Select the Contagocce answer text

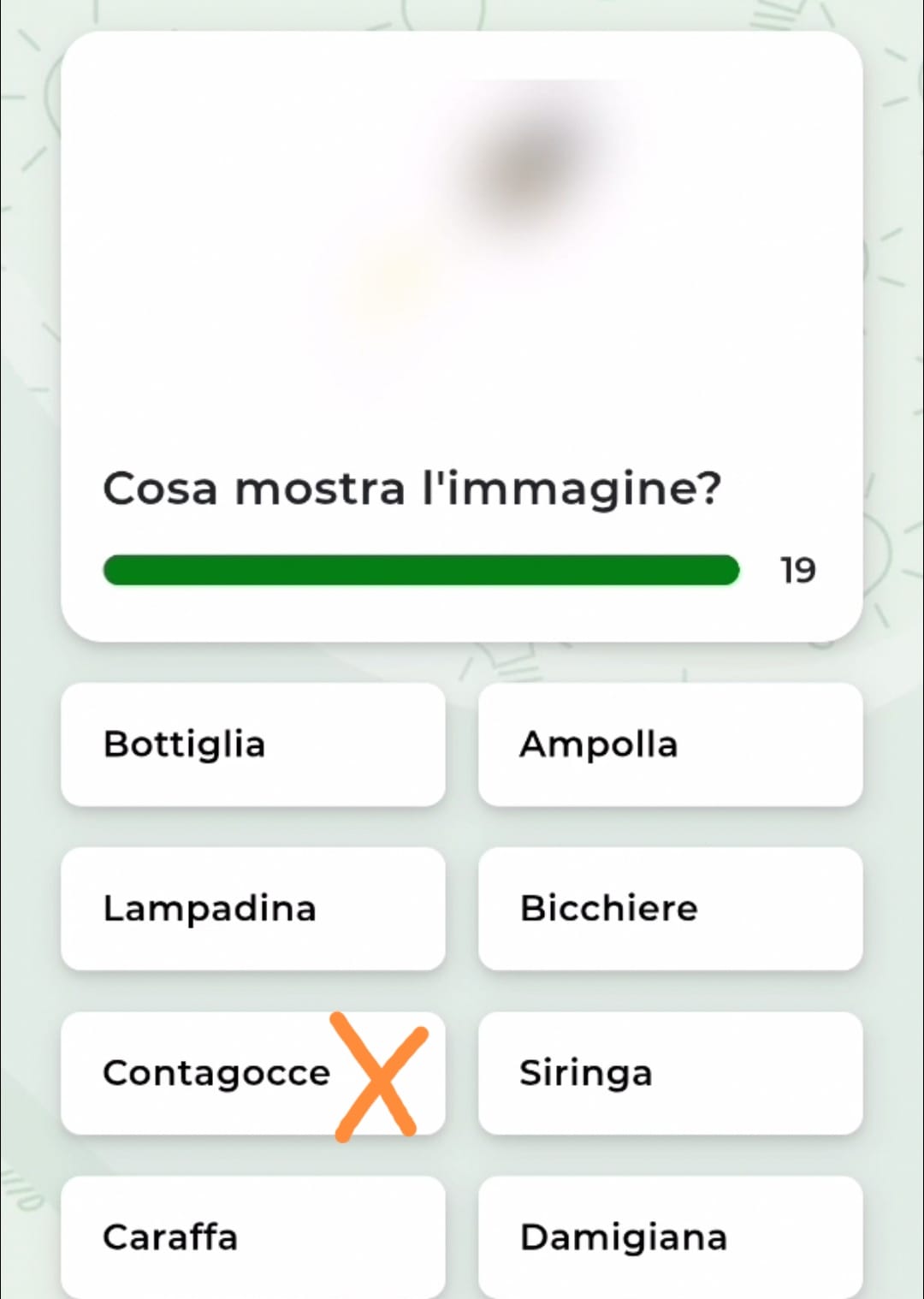coord(216,1073)
